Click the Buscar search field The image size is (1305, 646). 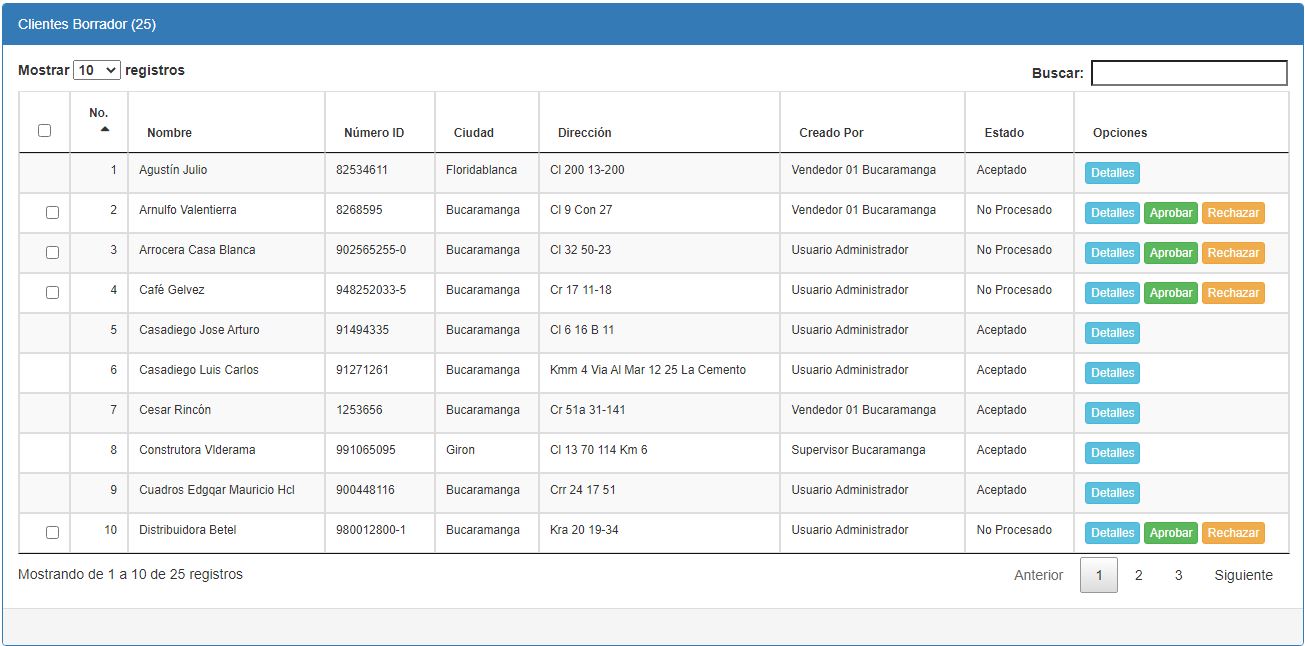point(1188,73)
